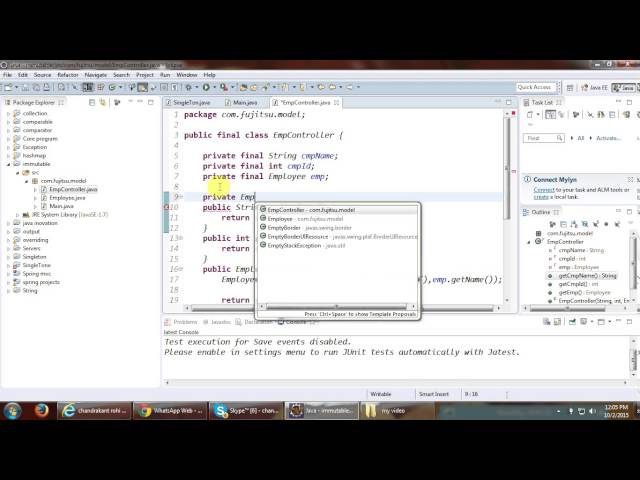Screen dimensions: 640x480
Task: Open the Debug button dropdown arrow
Action: coord(196,87)
